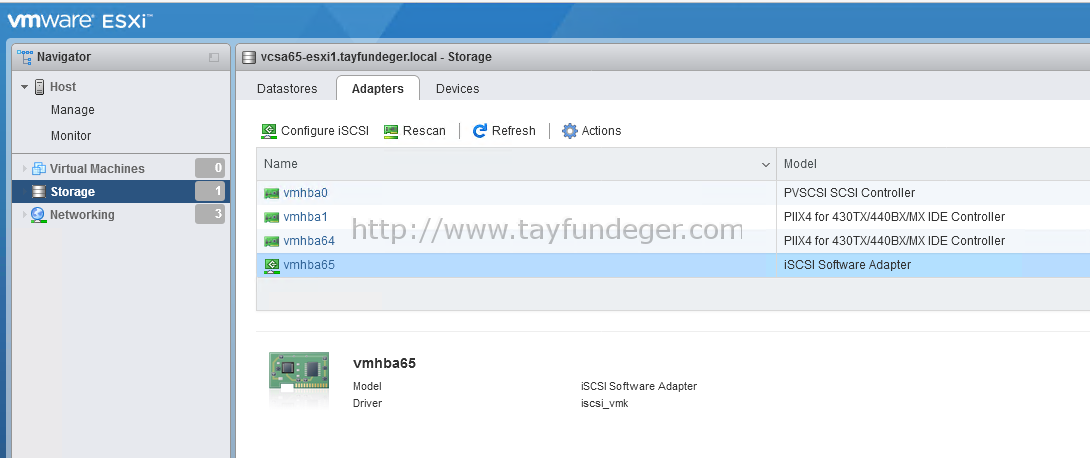Click the Storage count badge 1
The width and height of the screenshot is (1090, 458).
[210, 191]
